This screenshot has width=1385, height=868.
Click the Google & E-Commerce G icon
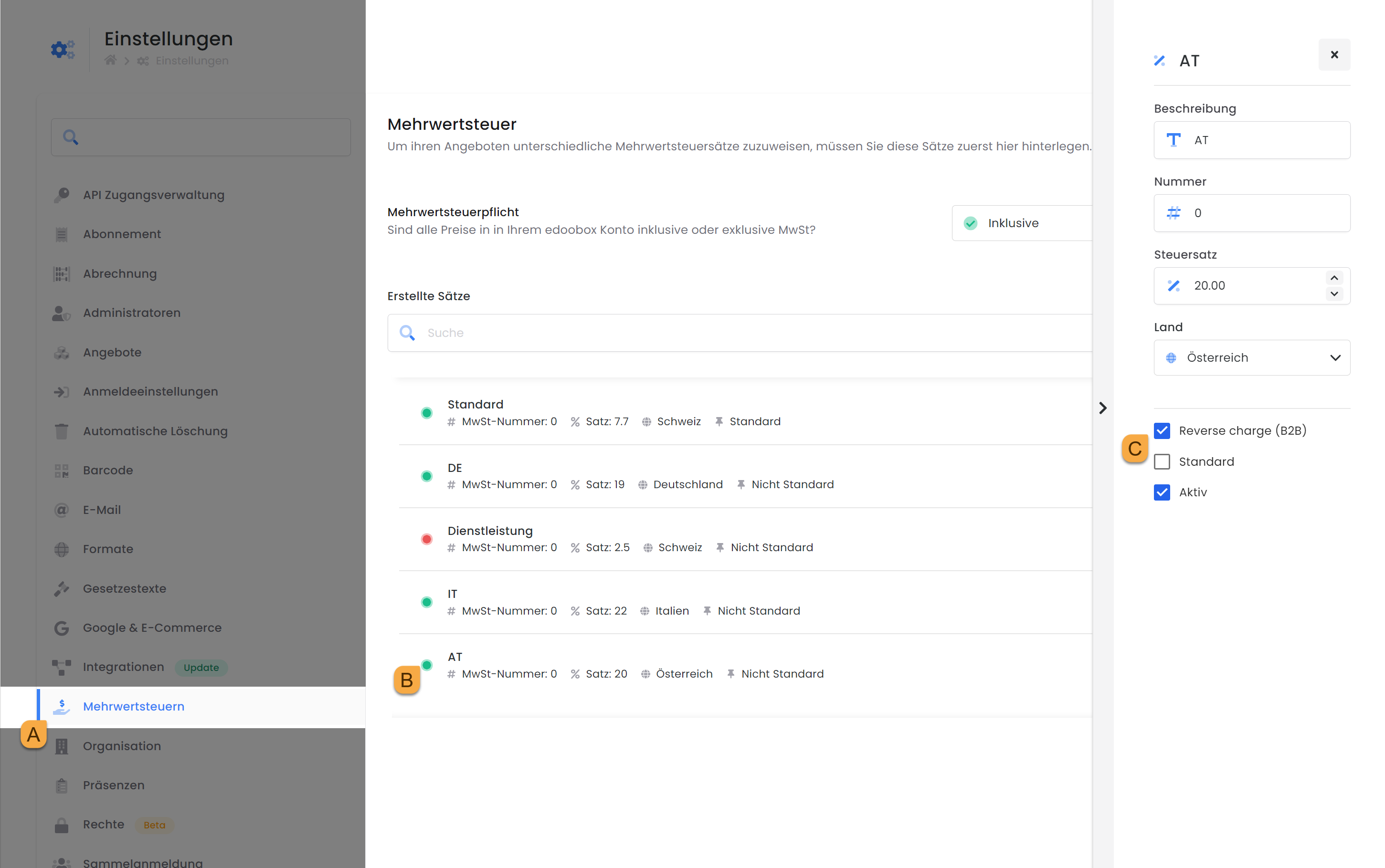[x=62, y=628]
